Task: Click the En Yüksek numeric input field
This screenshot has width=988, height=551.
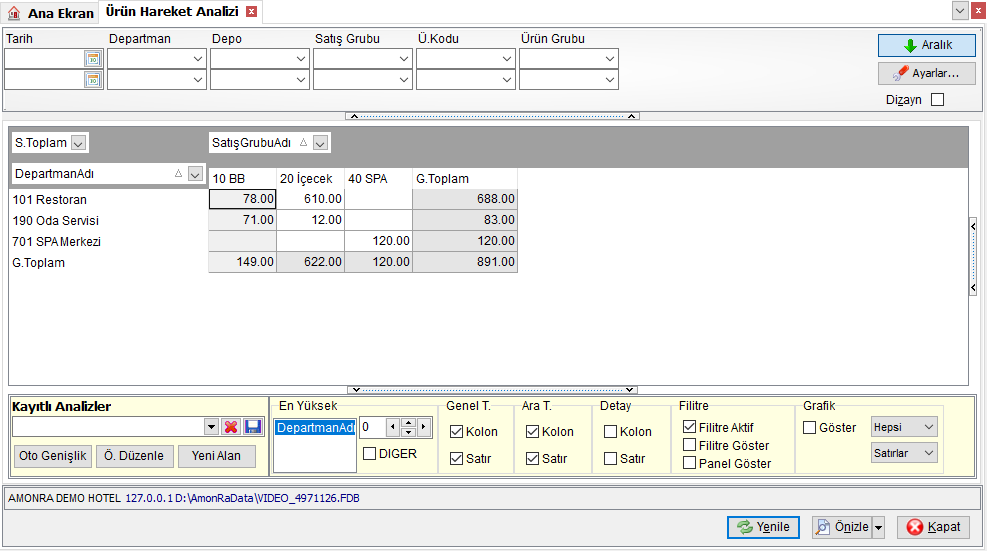Action: [x=372, y=427]
